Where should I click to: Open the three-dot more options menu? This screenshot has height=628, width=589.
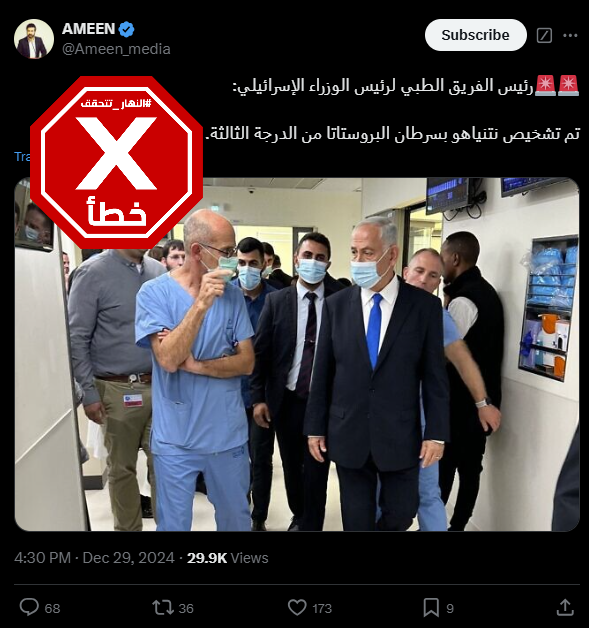[570, 36]
